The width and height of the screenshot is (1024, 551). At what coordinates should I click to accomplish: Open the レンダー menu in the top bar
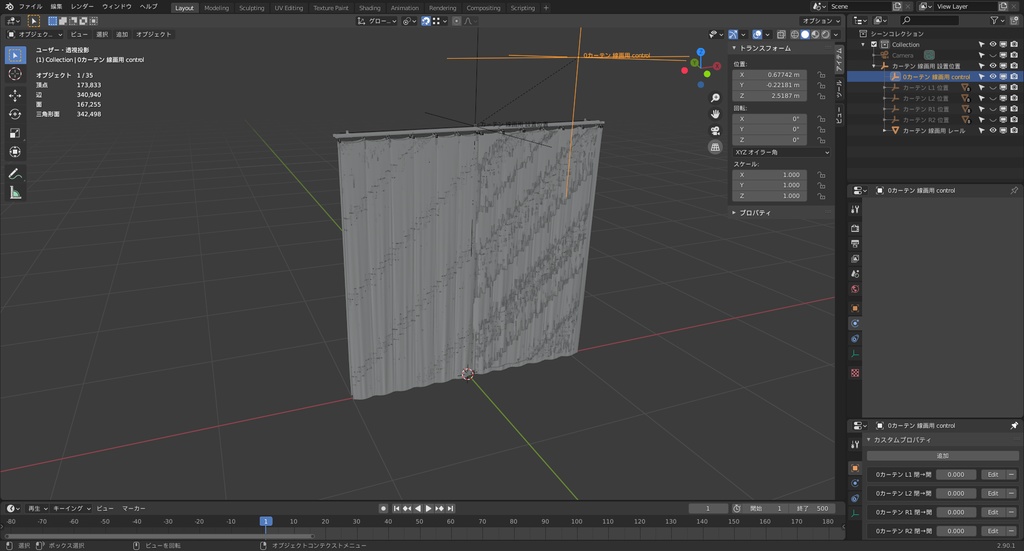(82, 7)
